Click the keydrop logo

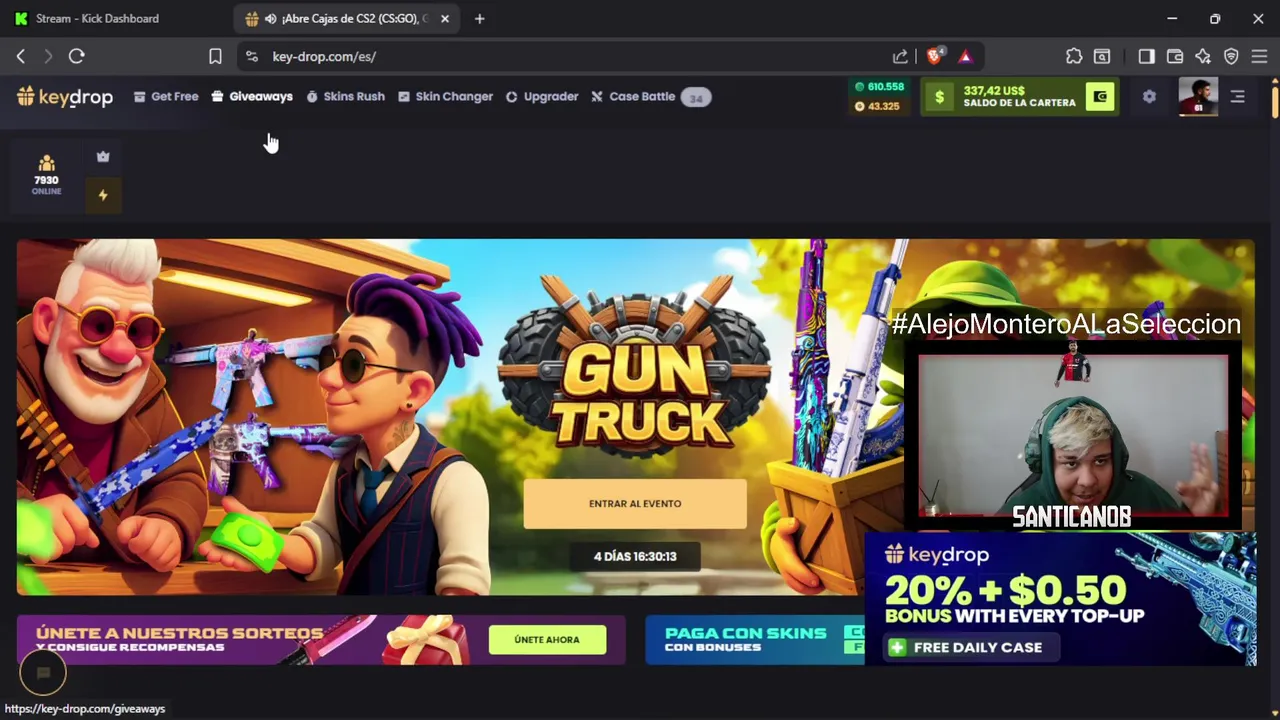pos(65,97)
